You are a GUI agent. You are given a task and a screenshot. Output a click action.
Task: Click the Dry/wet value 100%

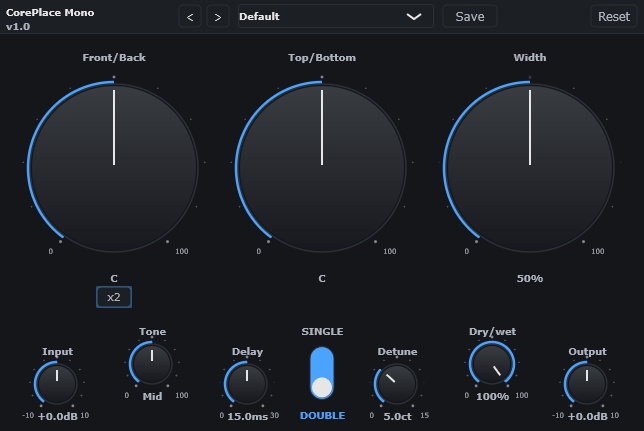tap(492, 396)
